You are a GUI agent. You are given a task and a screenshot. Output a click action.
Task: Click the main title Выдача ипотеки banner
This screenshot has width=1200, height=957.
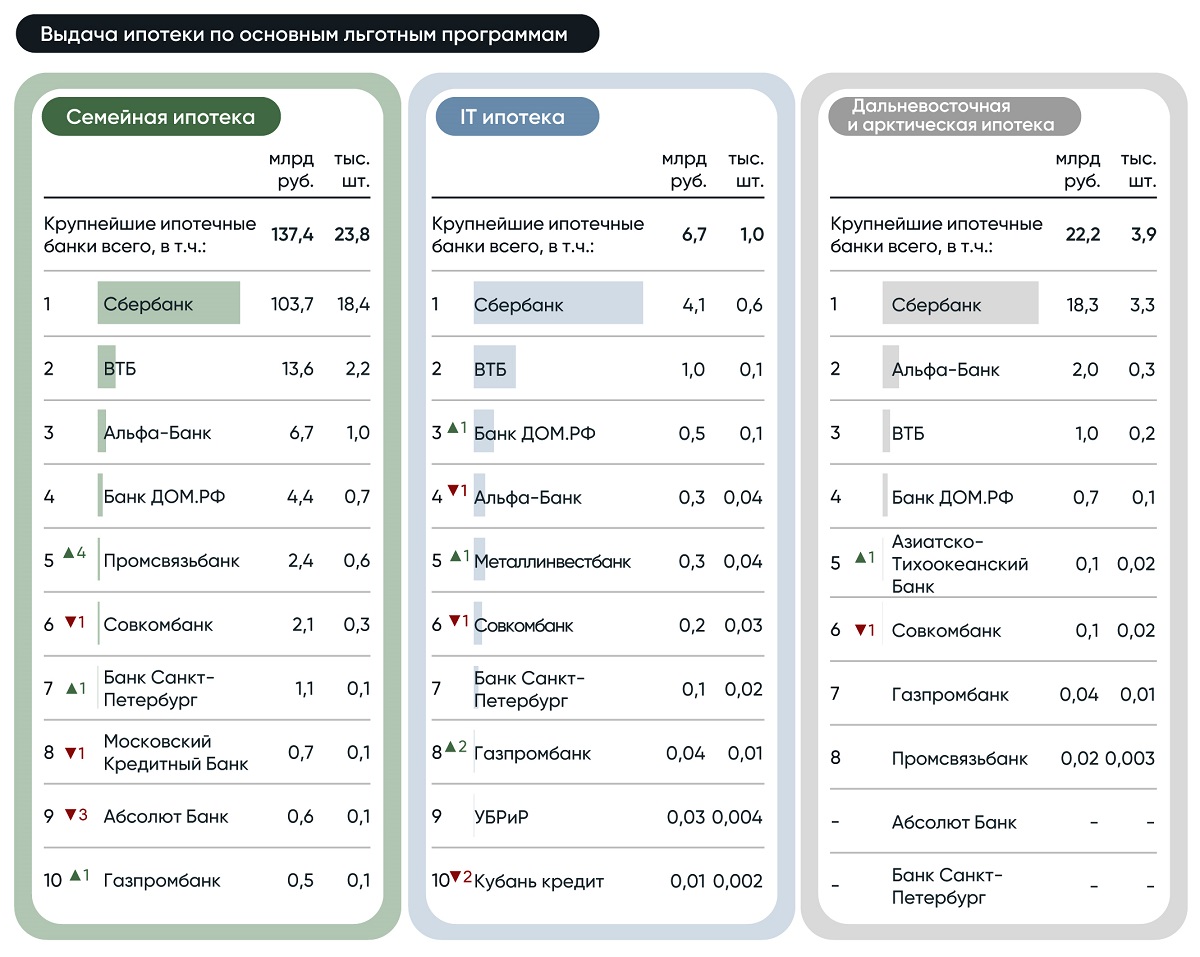306,34
